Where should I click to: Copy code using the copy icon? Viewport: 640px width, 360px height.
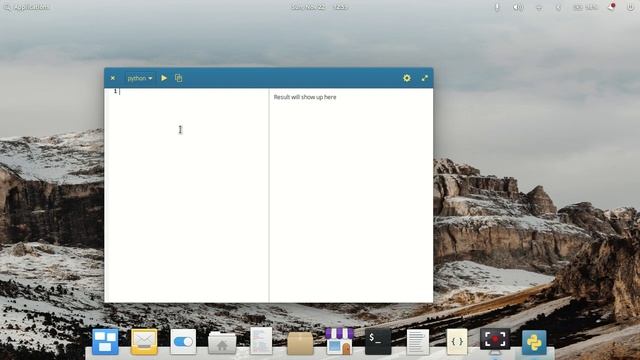point(178,78)
